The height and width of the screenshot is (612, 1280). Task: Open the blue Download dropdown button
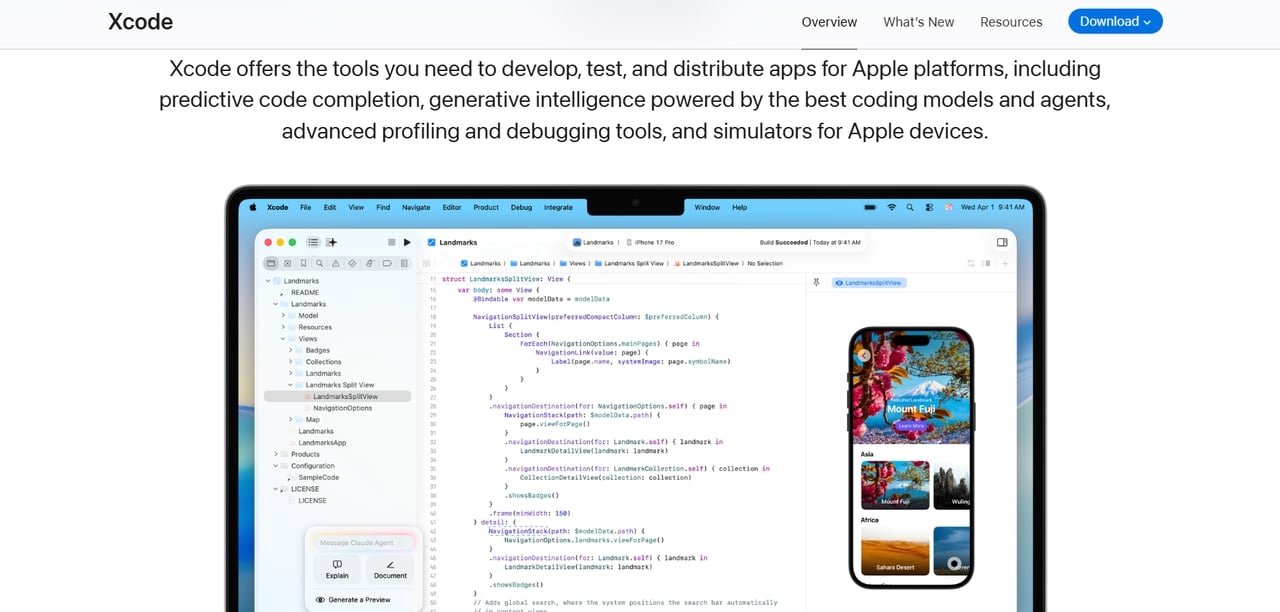[1115, 21]
